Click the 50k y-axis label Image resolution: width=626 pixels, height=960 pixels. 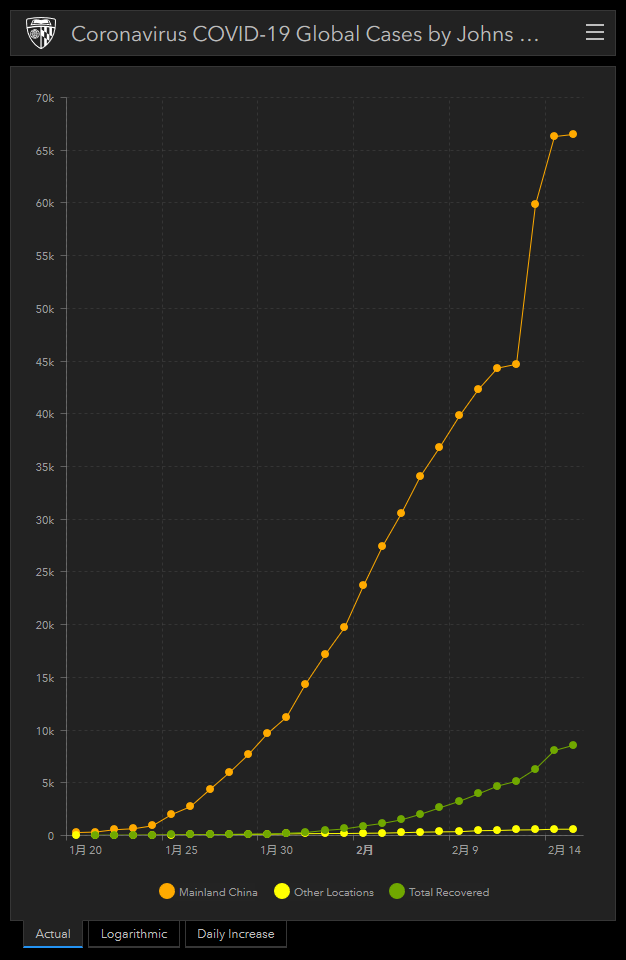coord(45,309)
